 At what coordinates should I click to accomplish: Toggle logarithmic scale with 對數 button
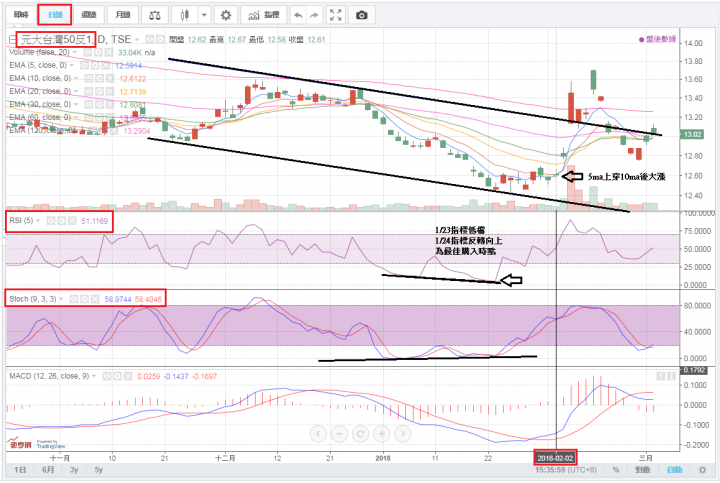pyautogui.click(x=642, y=470)
